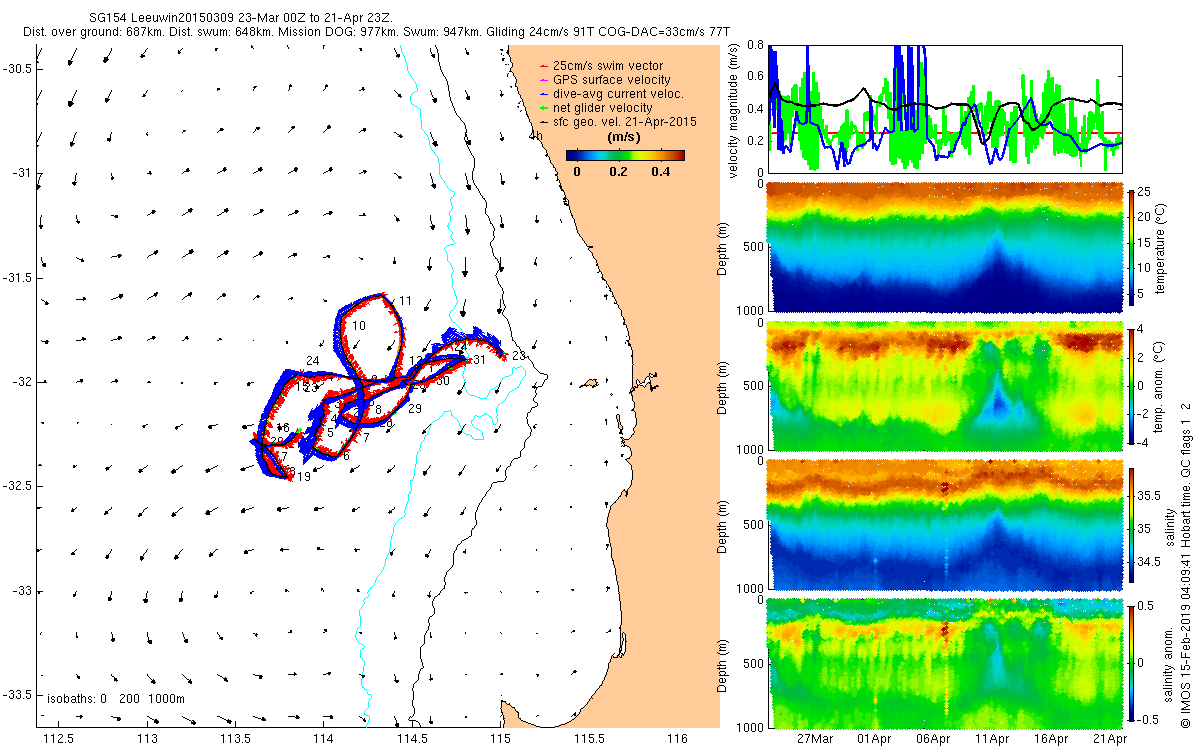Click the '11Apr' date tick label
This screenshot has height=750, width=1200.
point(992,739)
